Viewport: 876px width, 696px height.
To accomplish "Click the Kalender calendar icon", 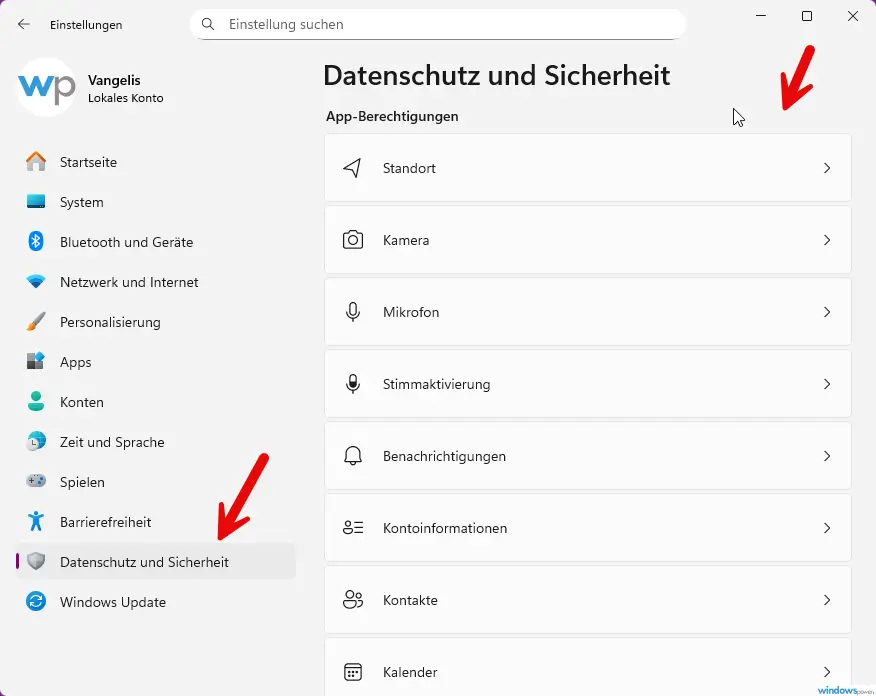I will click(x=352, y=672).
